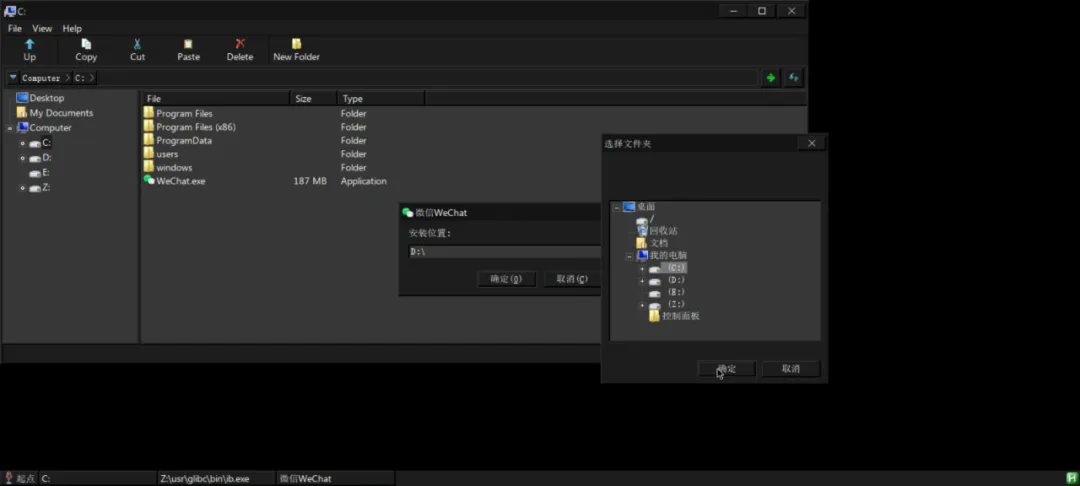Click the 取消(C) button in the WeChat installer
Screen dimensions: 1080x486
click(x=572, y=279)
